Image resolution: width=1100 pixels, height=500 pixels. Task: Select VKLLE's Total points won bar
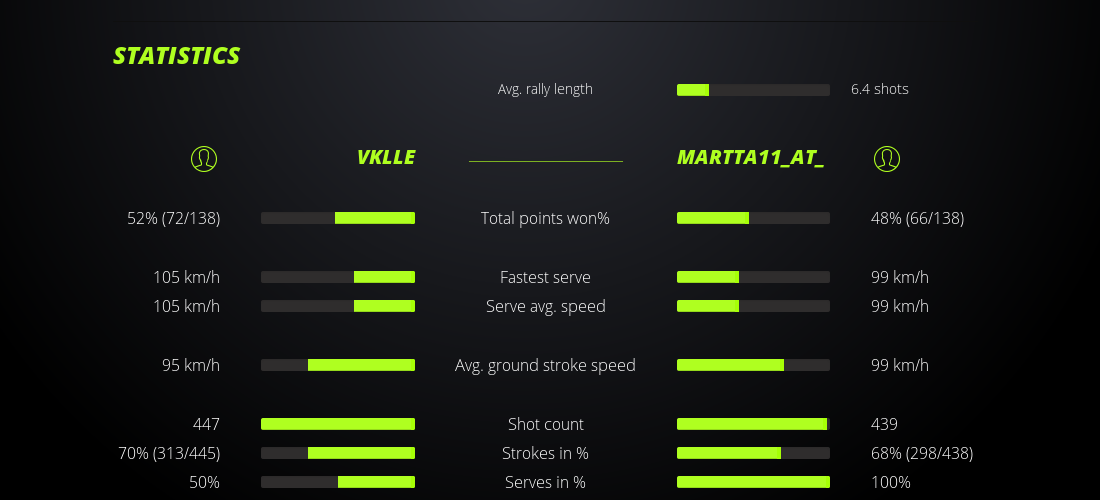tap(338, 218)
